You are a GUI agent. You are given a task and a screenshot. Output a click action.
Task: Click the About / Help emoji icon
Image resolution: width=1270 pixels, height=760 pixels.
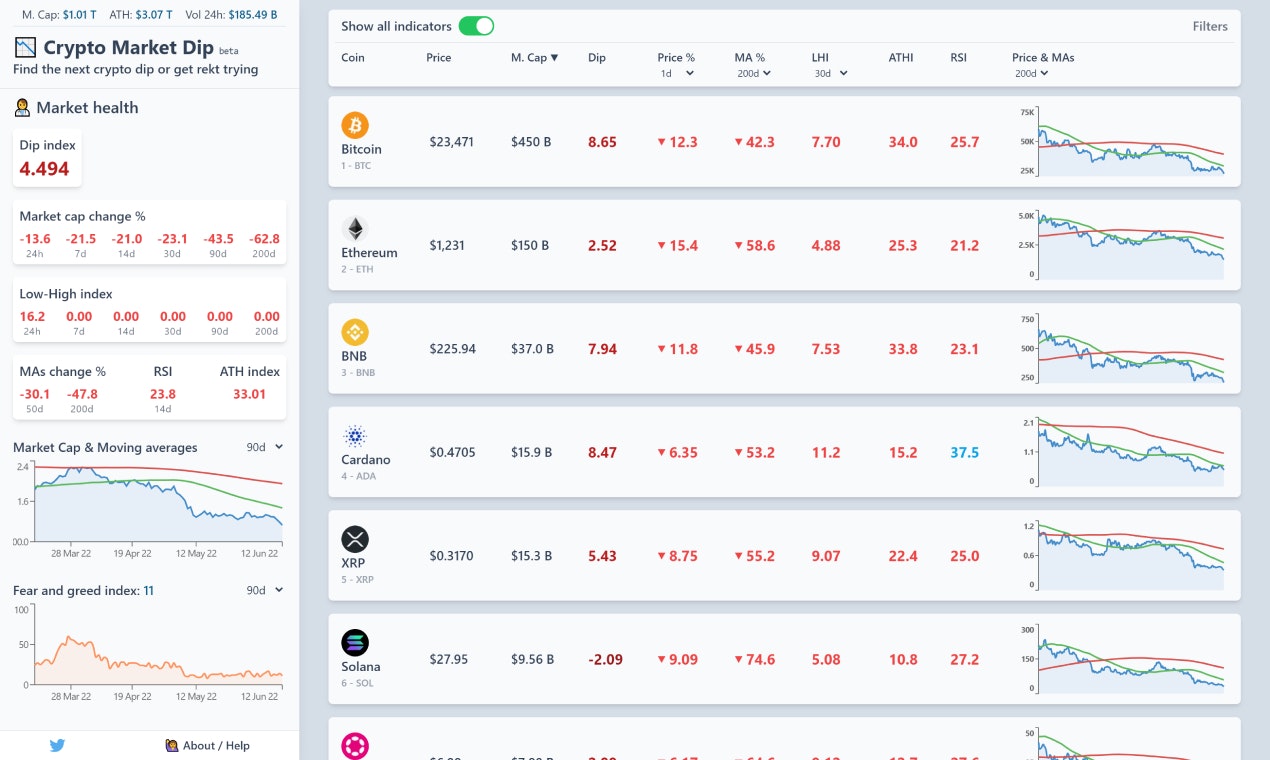[172, 745]
